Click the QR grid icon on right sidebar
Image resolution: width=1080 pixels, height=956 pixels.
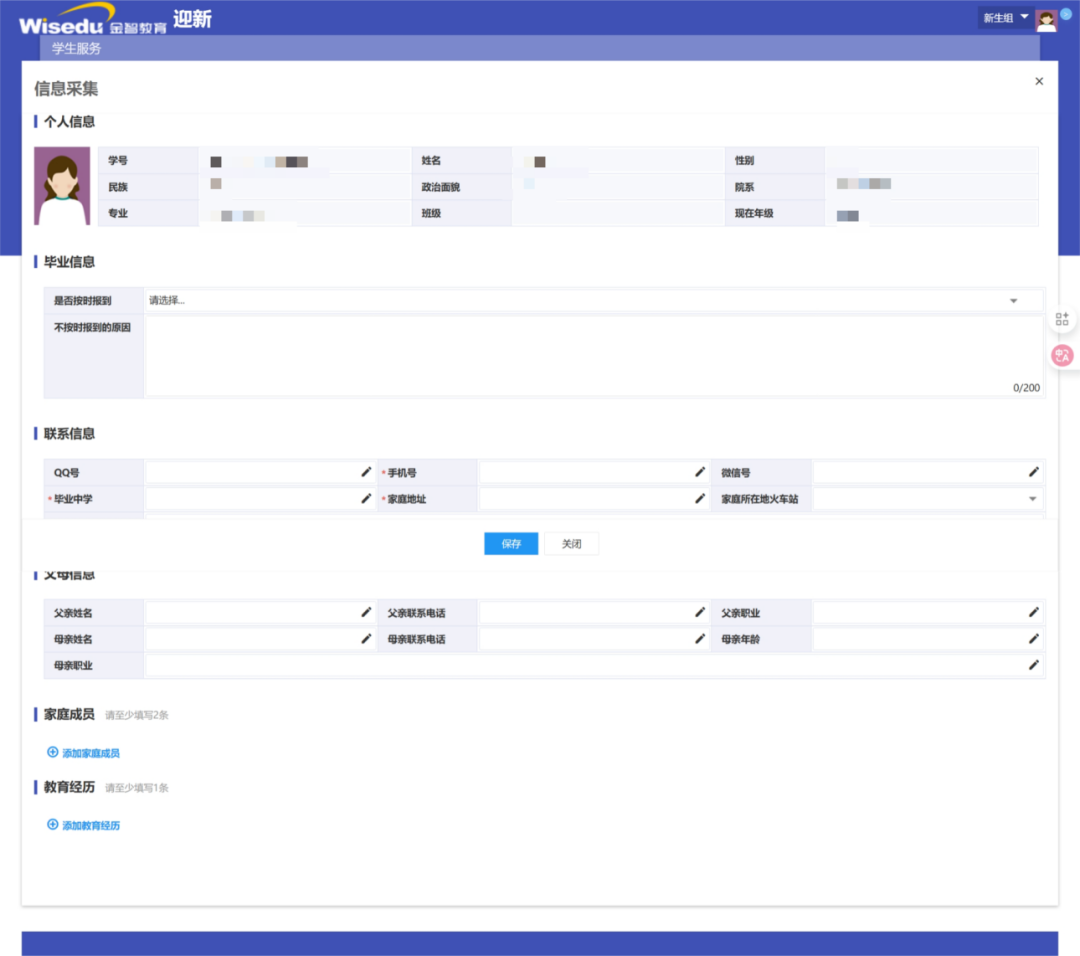click(1062, 319)
